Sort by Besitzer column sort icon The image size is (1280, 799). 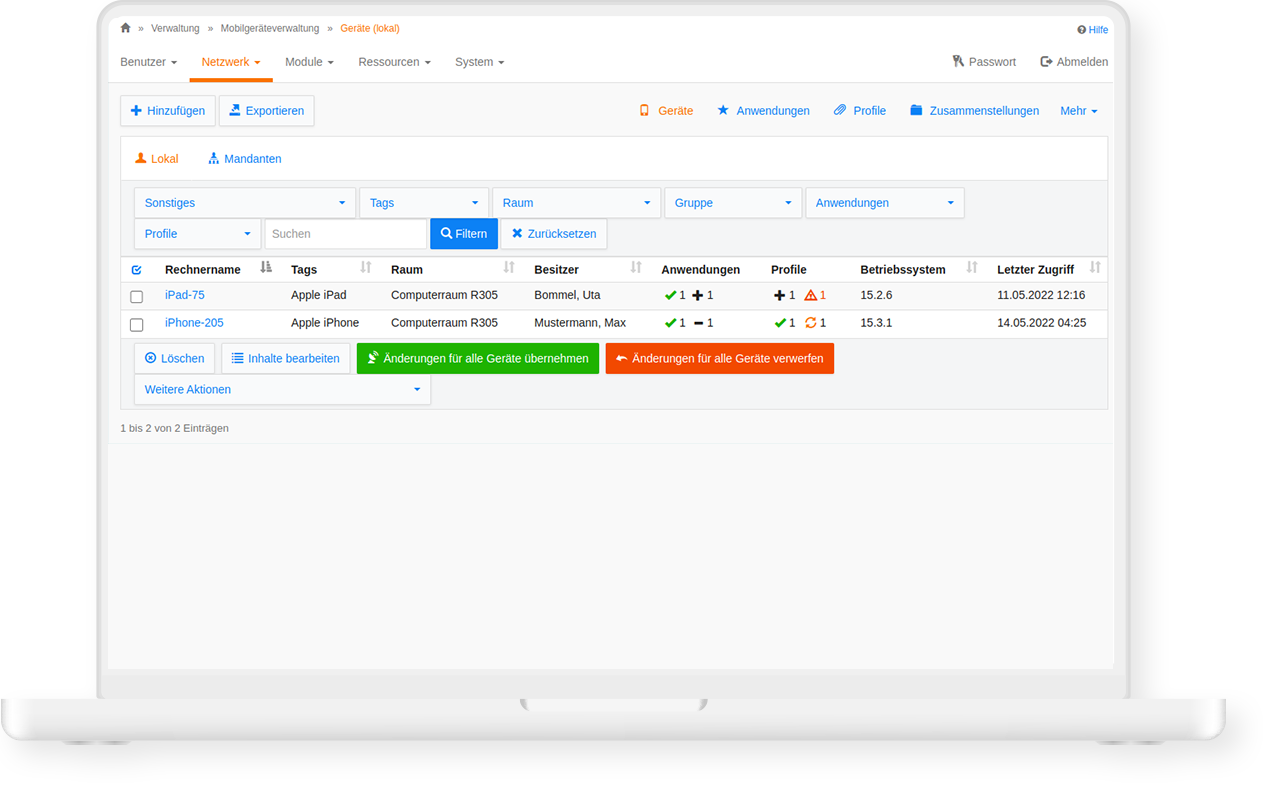(x=636, y=267)
